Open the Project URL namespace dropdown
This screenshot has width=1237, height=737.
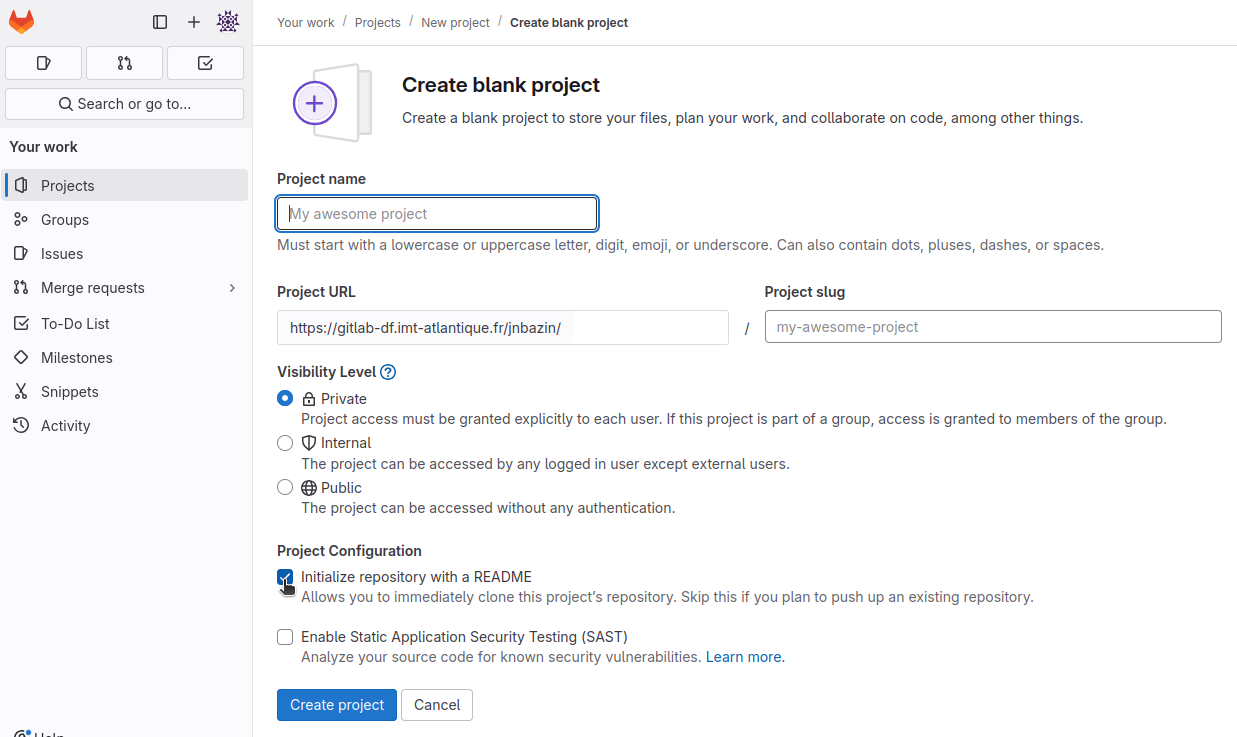[x=502, y=327]
